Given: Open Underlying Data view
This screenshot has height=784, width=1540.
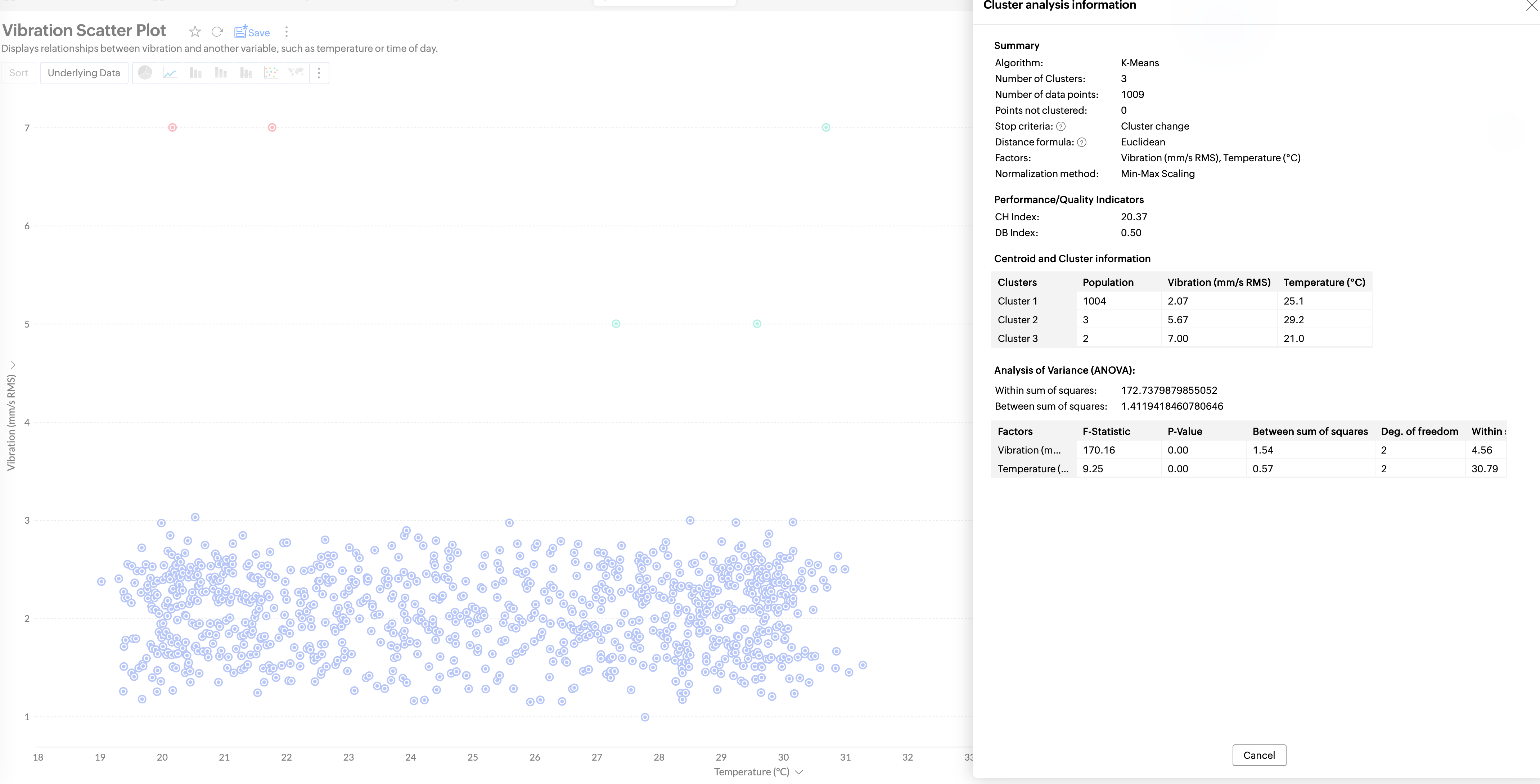Looking at the screenshot, I should point(84,73).
